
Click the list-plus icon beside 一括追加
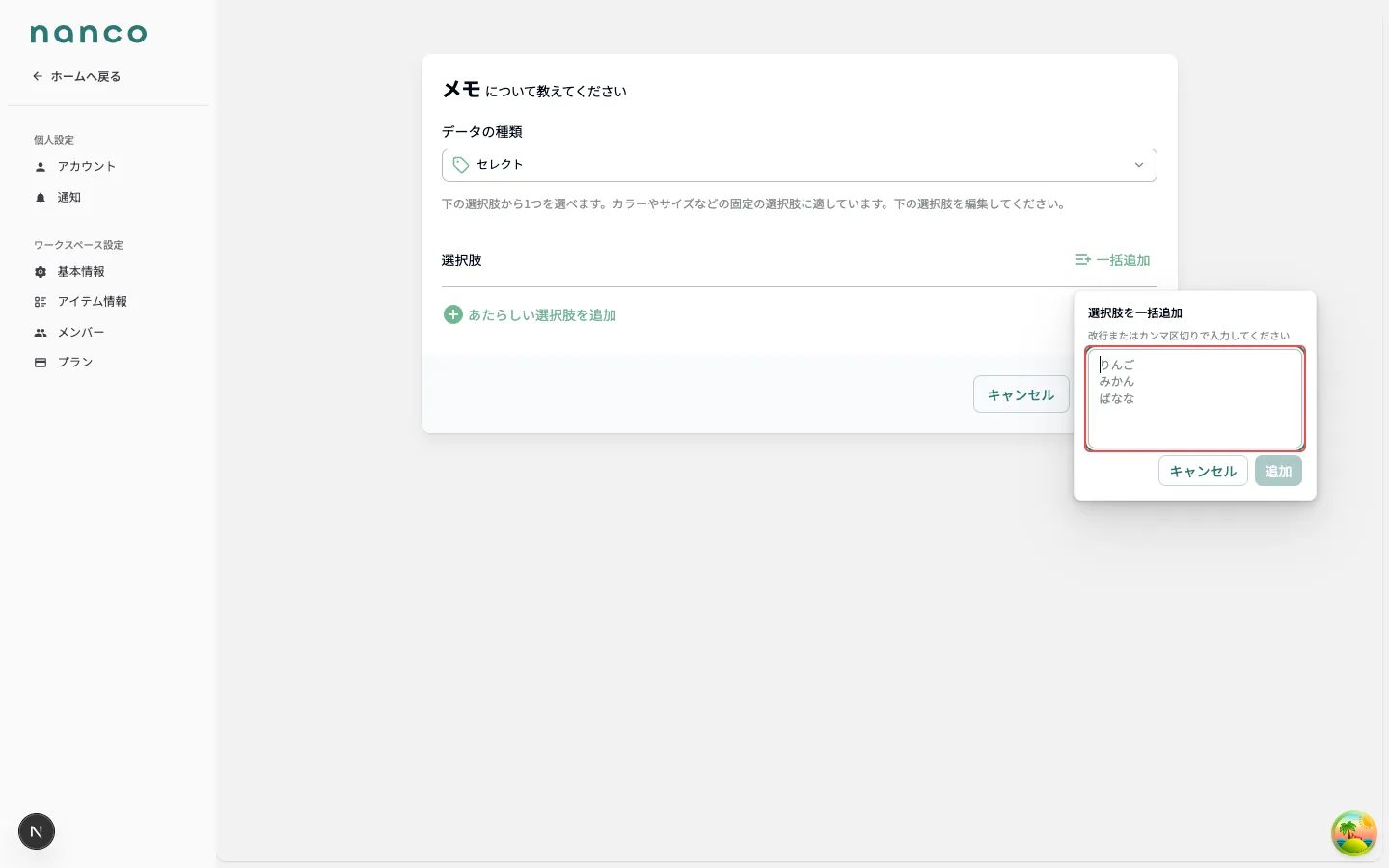pyautogui.click(x=1082, y=259)
